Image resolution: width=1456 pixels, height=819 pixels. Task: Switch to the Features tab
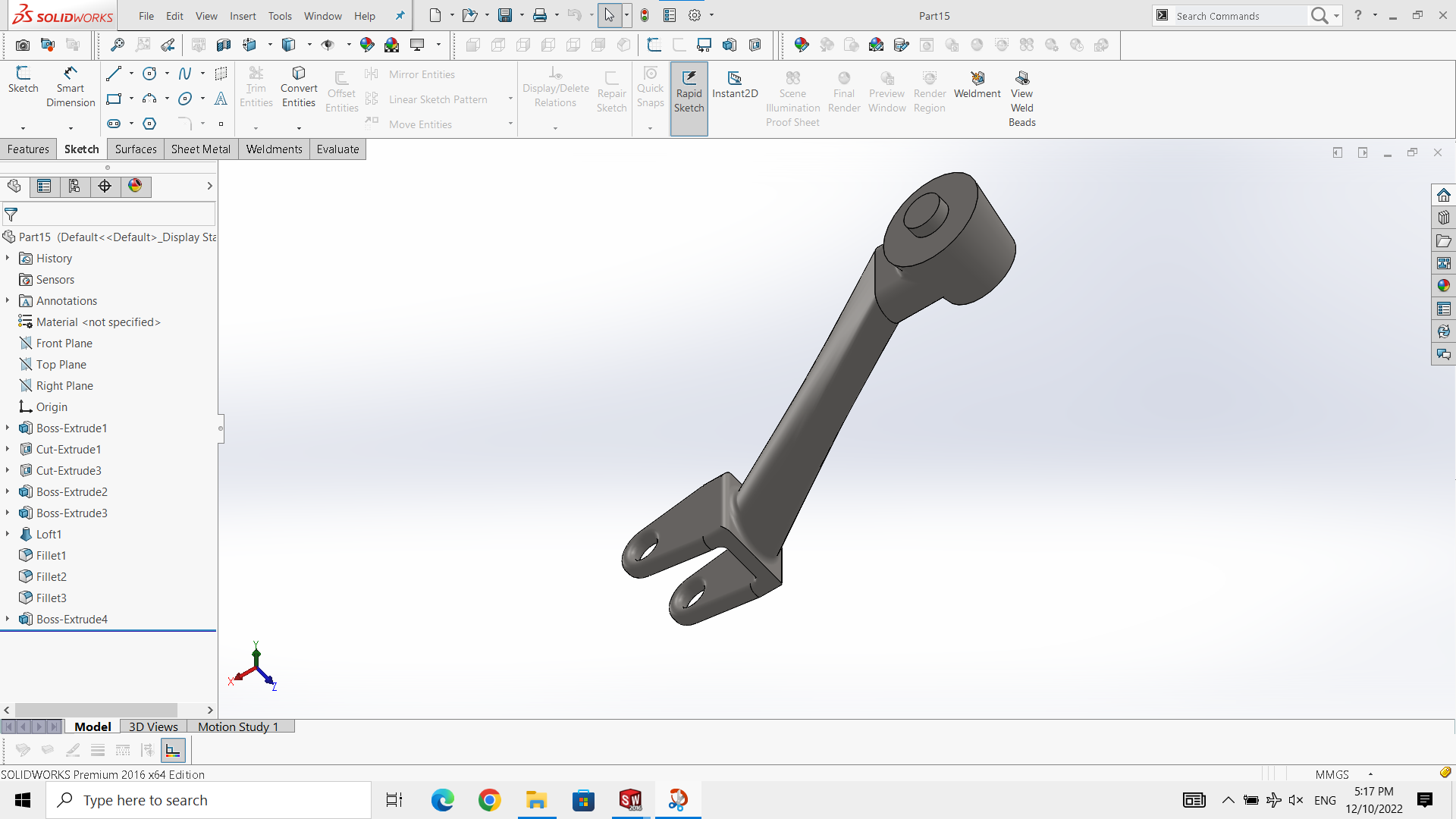click(28, 149)
